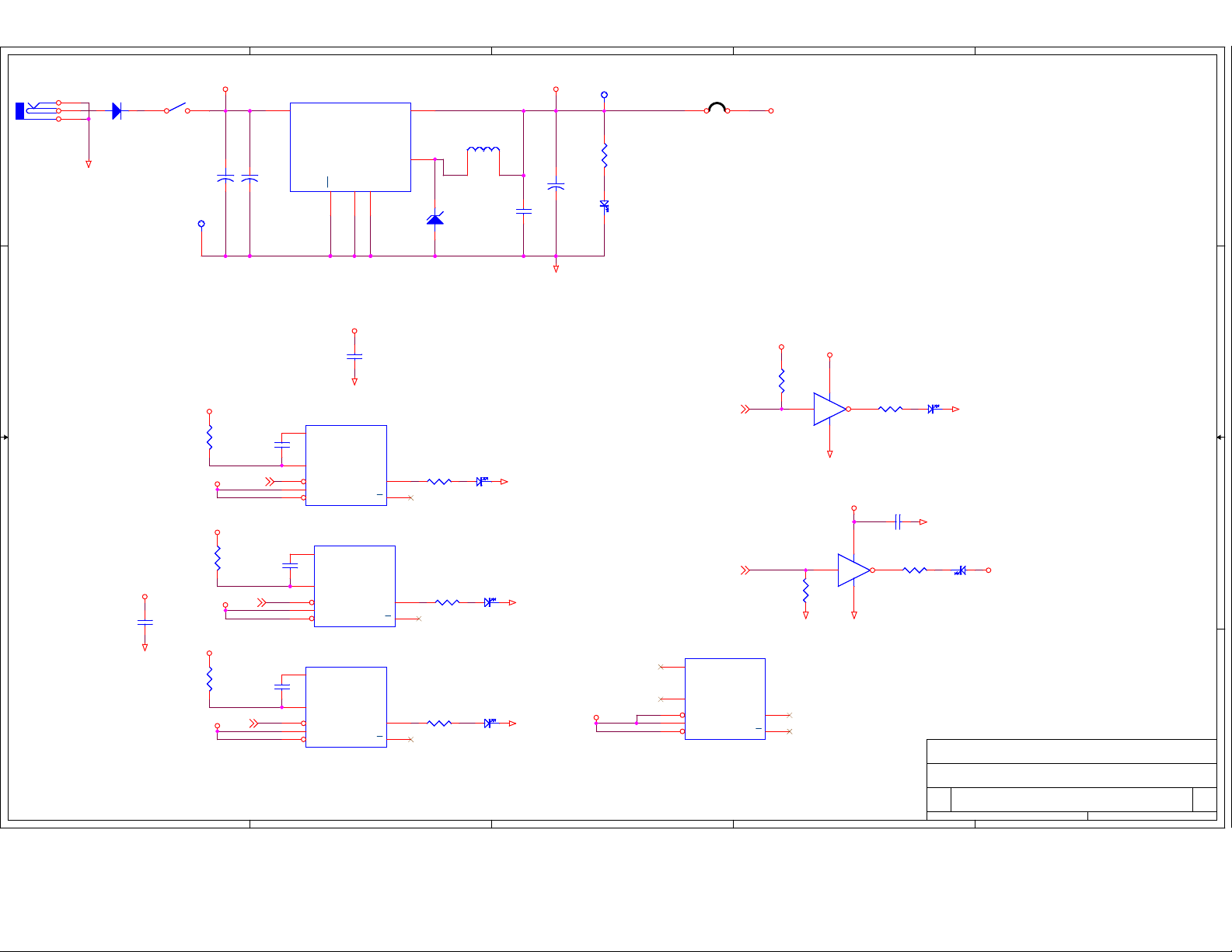Image resolution: width=1232 pixels, height=952 pixels.
Task: Select the large regulator IC block at top
Action: (x=351, y=147)
